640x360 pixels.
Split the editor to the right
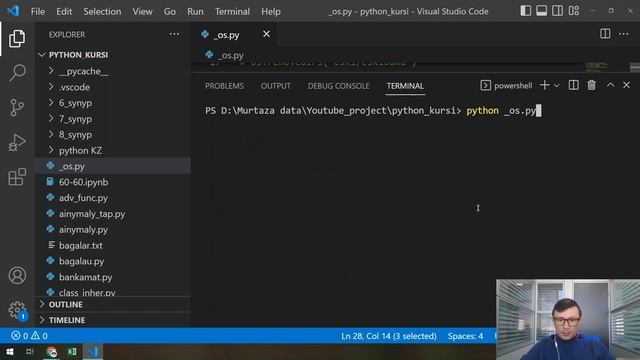[605, 34]
